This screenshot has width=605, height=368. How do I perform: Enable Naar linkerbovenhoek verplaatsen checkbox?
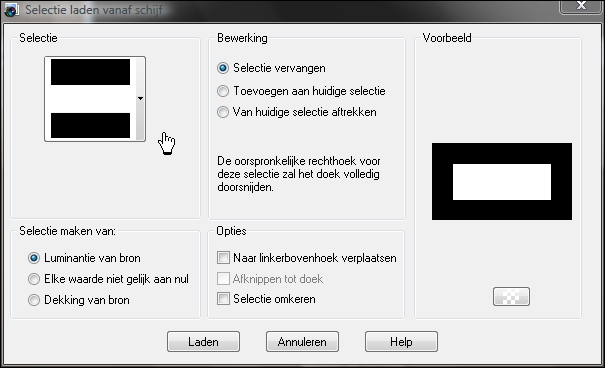click(223, 257)
